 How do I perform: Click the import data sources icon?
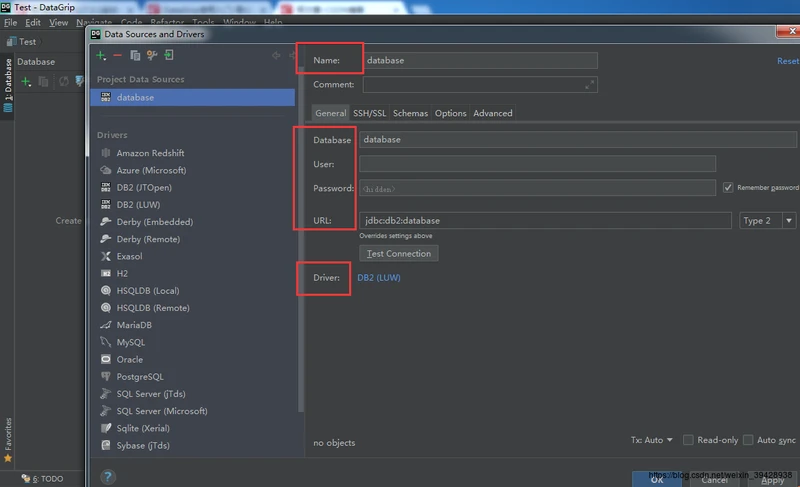[x=168, y=55]
